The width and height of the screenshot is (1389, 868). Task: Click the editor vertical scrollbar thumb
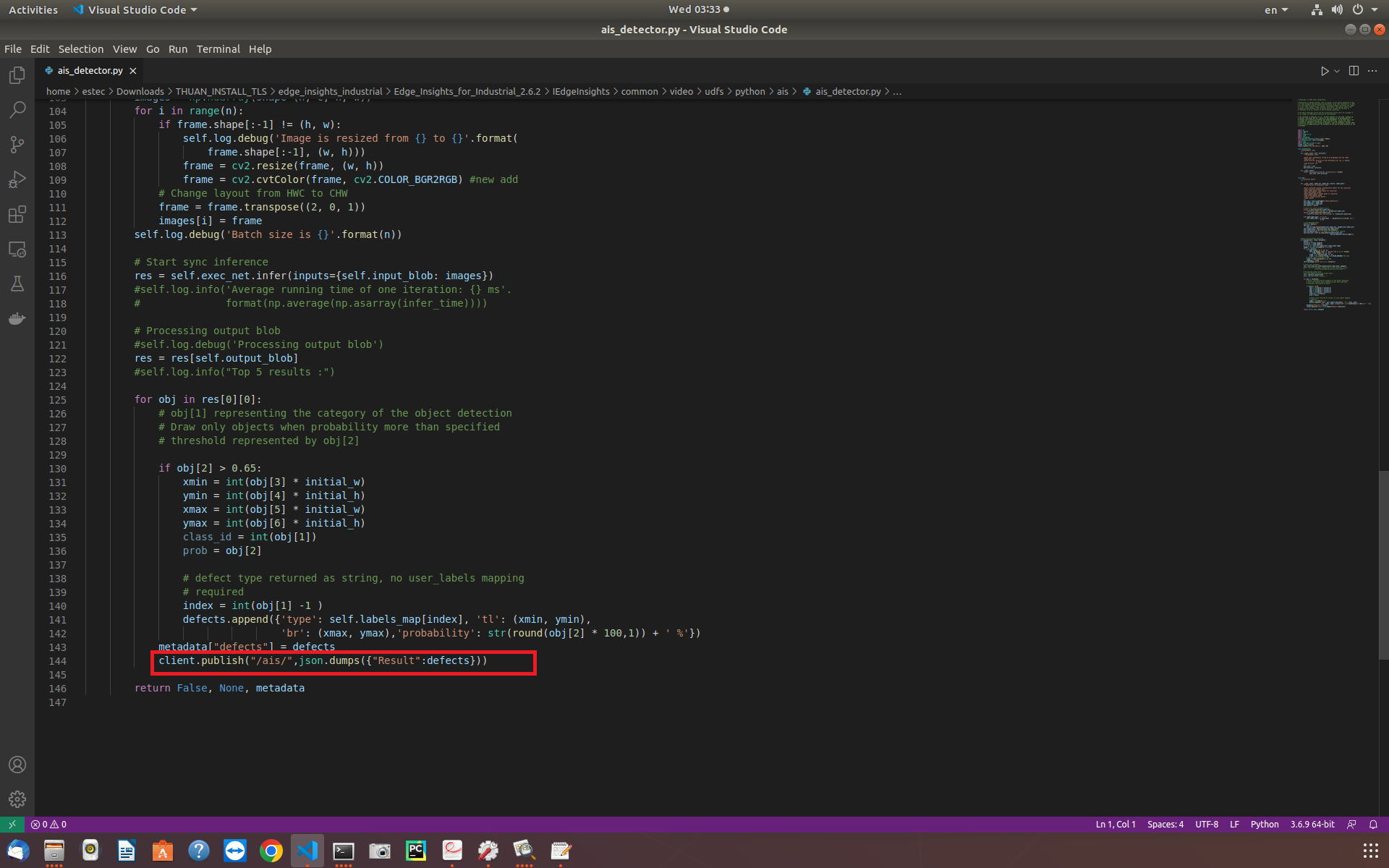(1383, 564)
